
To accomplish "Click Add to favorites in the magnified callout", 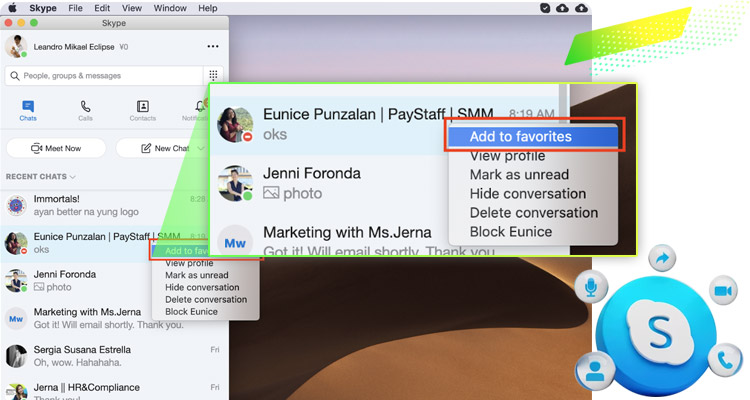I will point(534,136).
